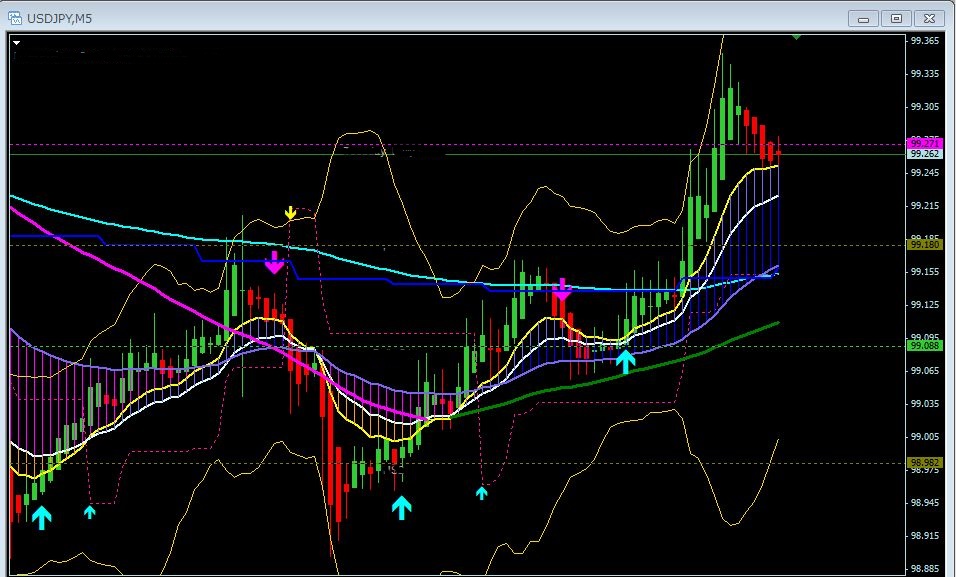
Task: Click the current price label 99.262
Action: 925,154
